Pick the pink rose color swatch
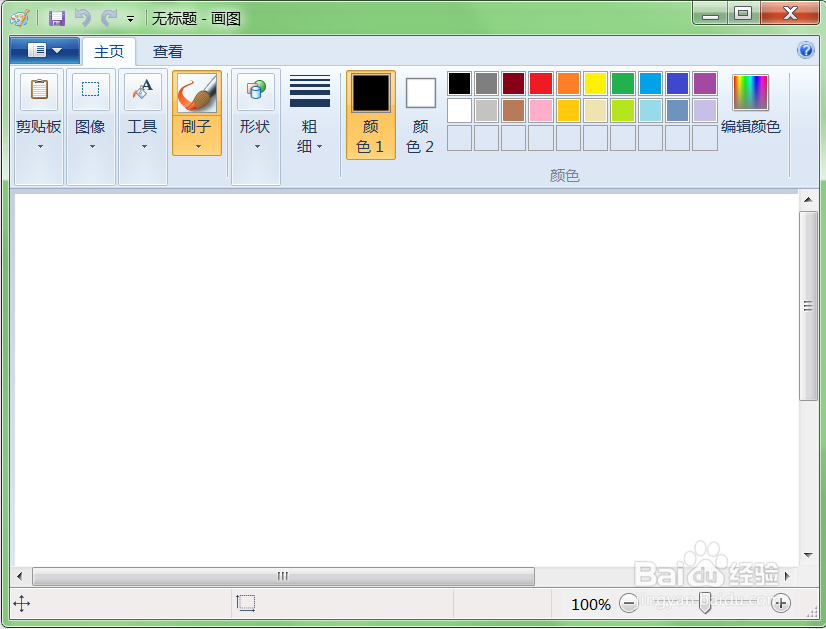The height and width of the screenshot is (629, 826). coord(541,111)
